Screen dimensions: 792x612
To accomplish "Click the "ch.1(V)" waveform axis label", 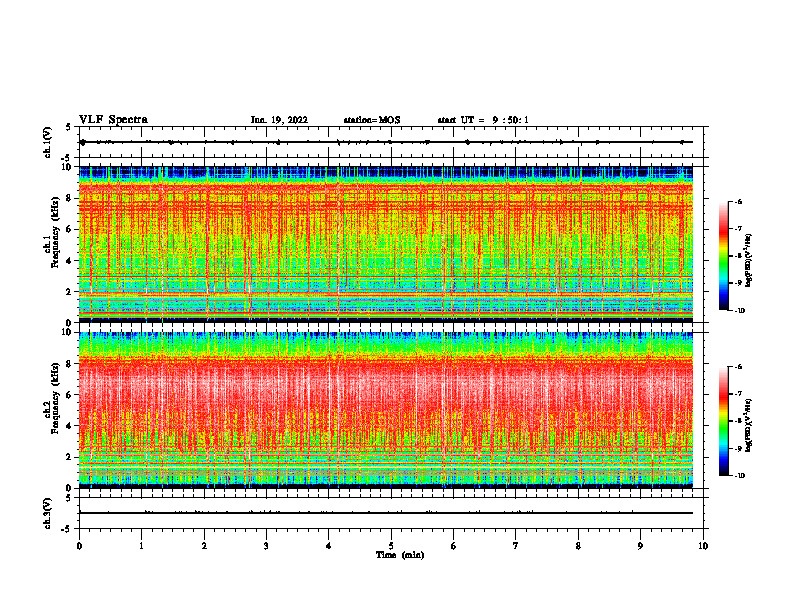I will pyautogui.click(x=48, y=142).
